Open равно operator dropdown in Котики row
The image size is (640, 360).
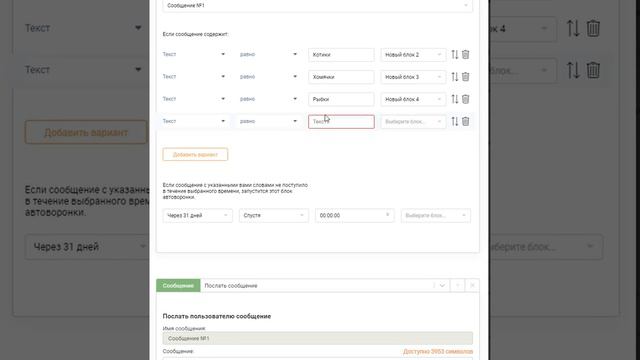(269, 54)
